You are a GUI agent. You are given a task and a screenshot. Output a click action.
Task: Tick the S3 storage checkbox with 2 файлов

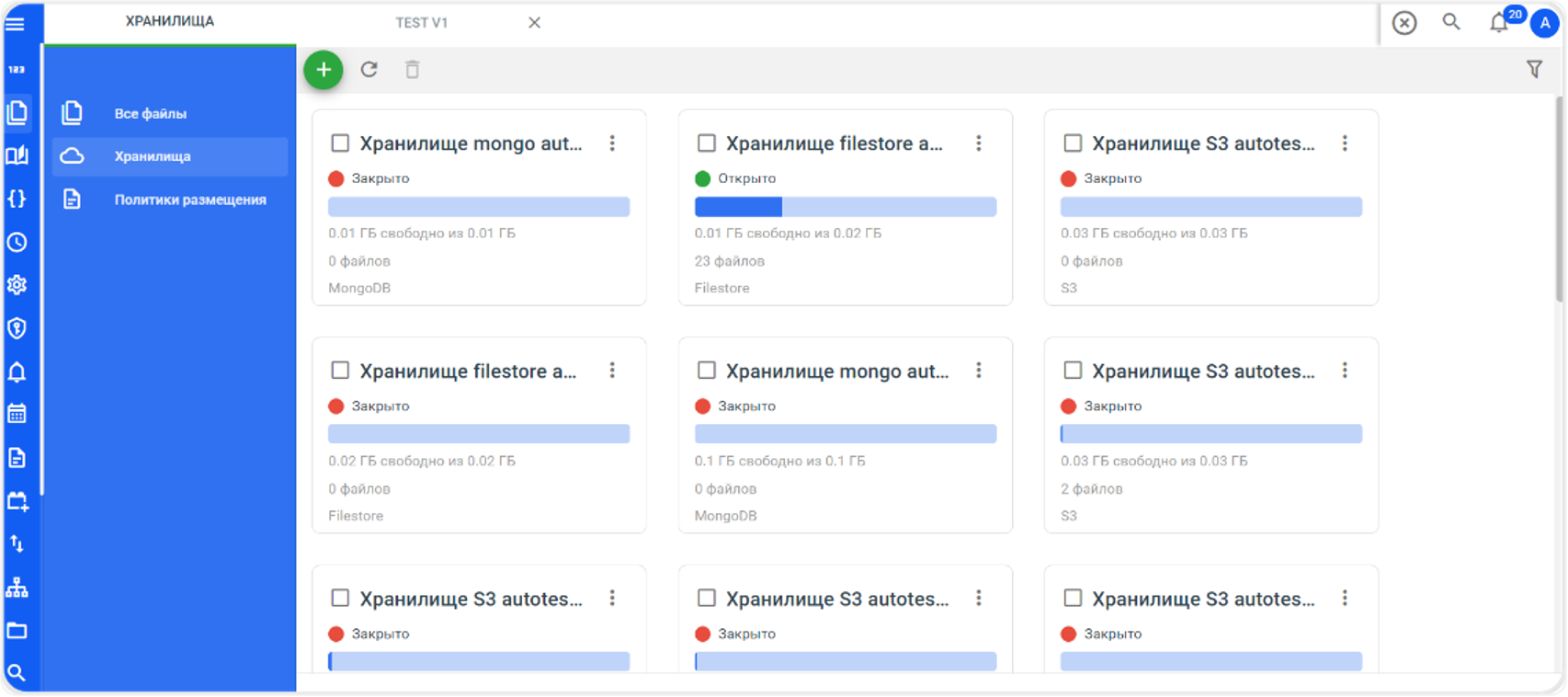(1073, 371)
